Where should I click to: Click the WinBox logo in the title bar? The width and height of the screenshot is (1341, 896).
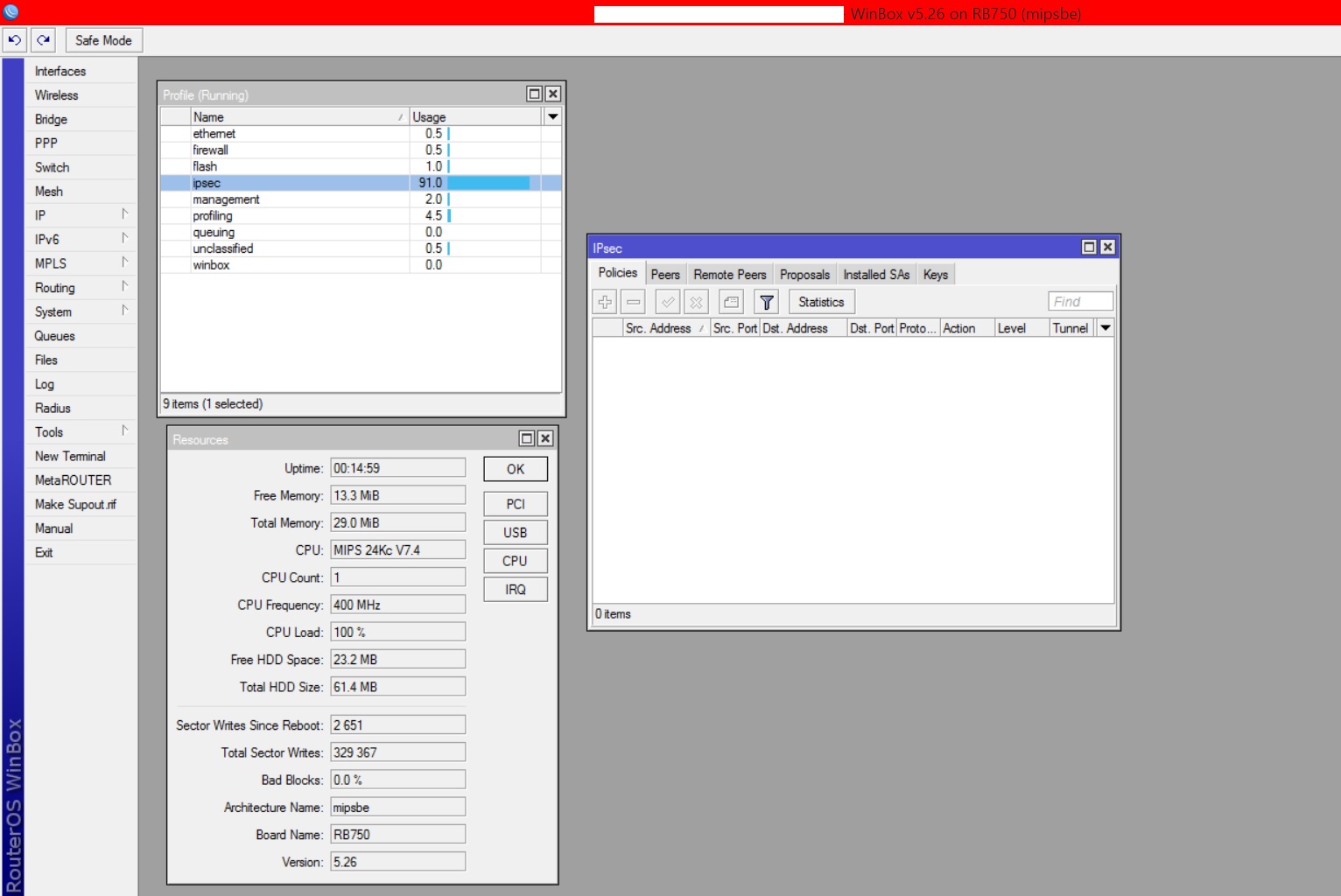click(11, 12)
